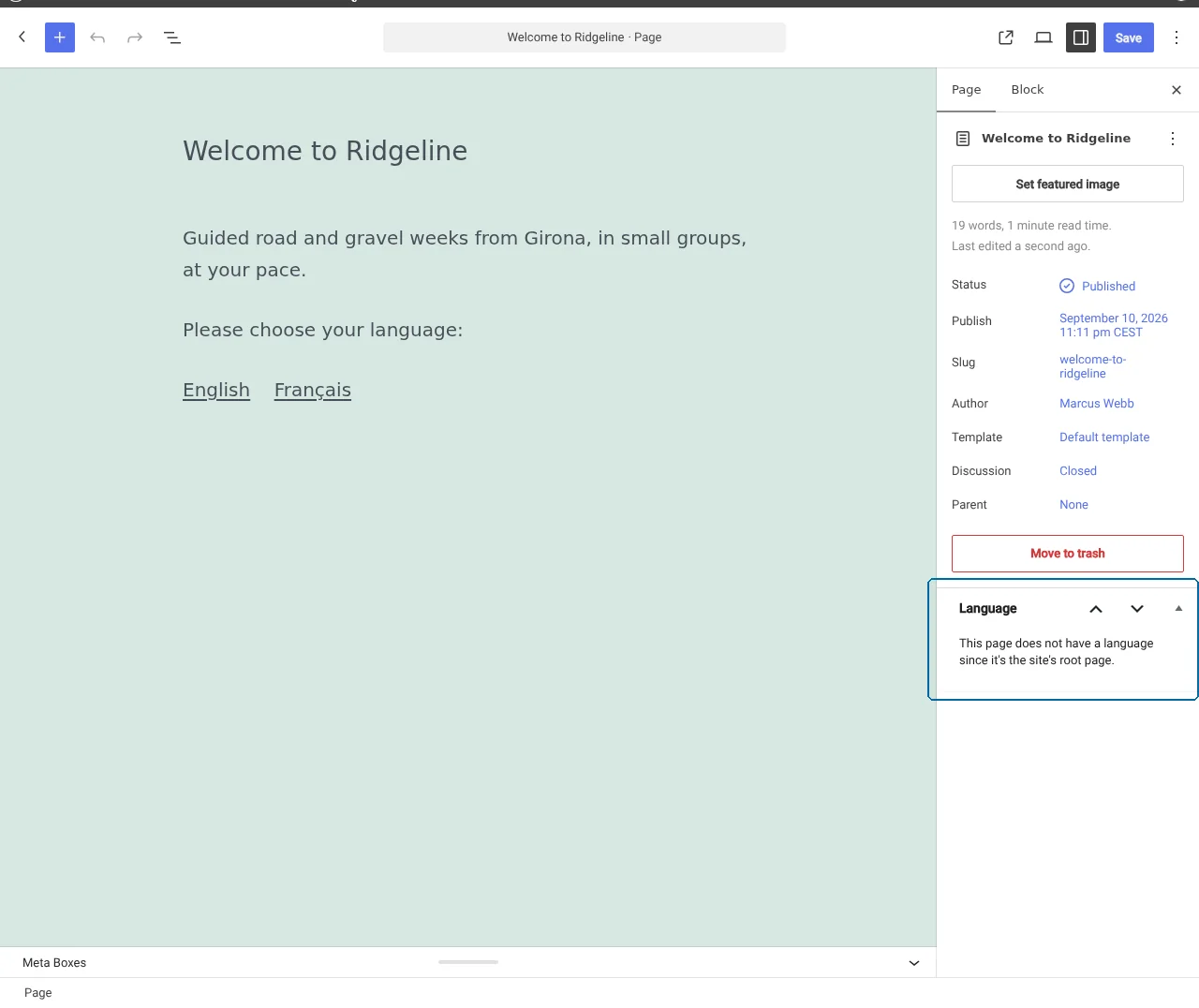This screenshot has height=1008, width=1199.
Task: Open the document overview list icon
Action: (x=172, y=37)
